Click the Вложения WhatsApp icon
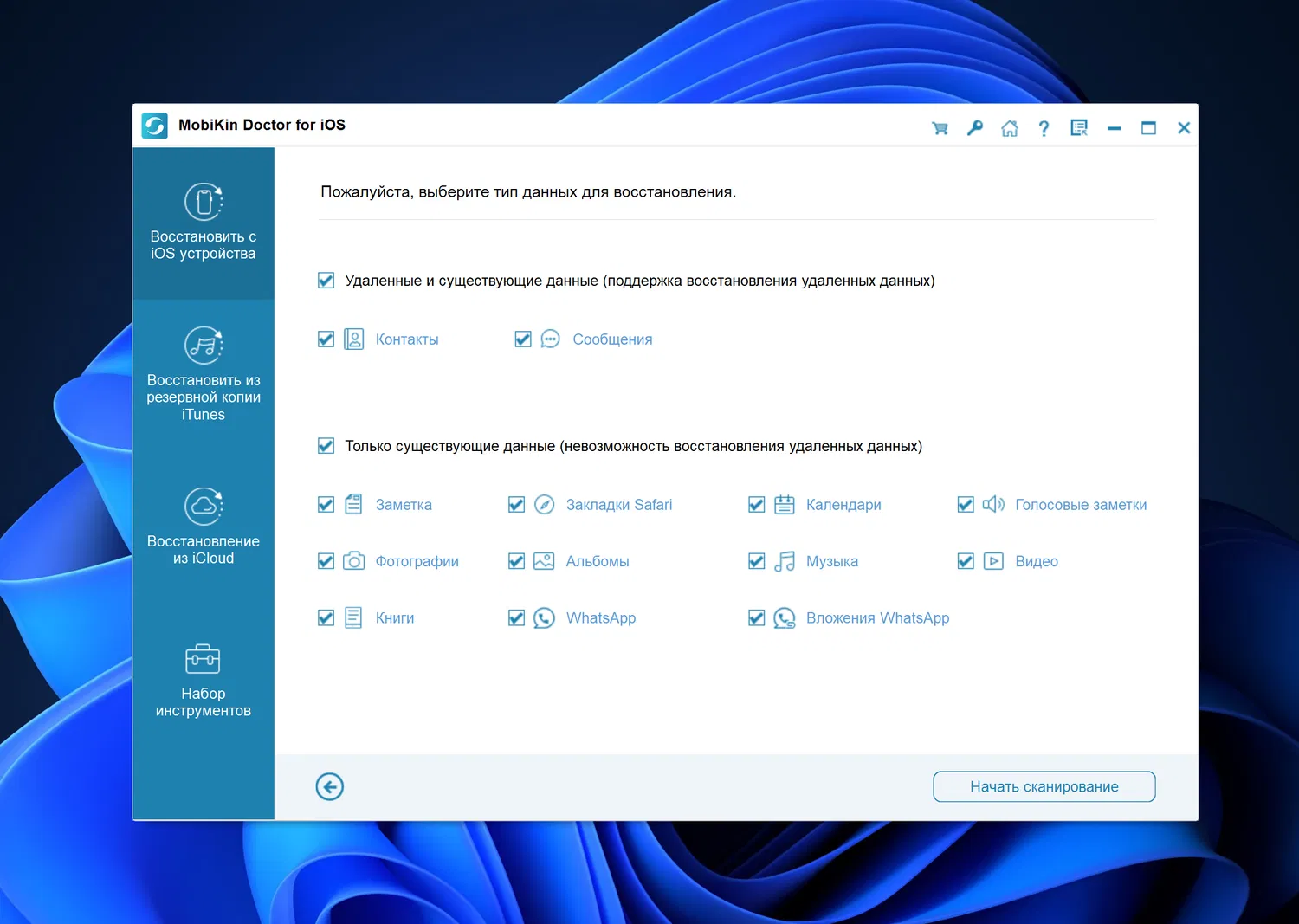 click(785, 618)
